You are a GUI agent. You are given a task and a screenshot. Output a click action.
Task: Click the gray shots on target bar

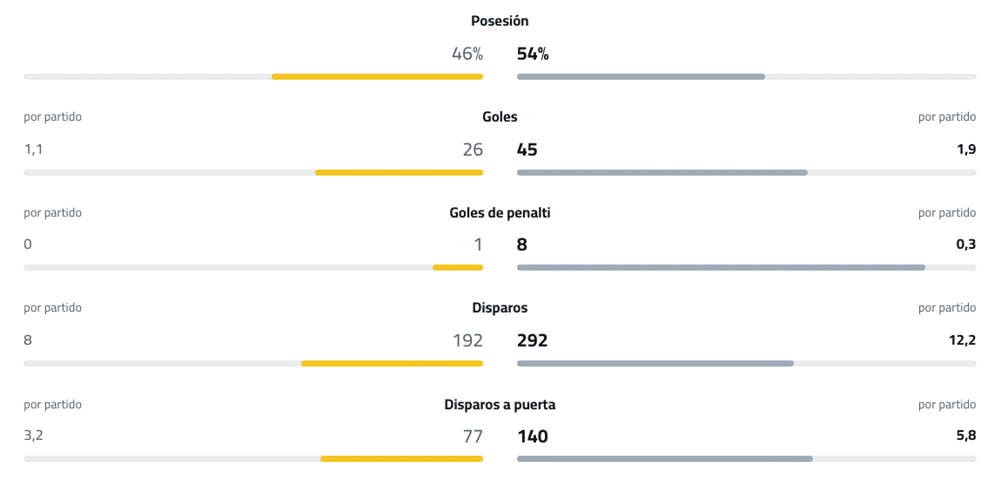tap(665, 459)
